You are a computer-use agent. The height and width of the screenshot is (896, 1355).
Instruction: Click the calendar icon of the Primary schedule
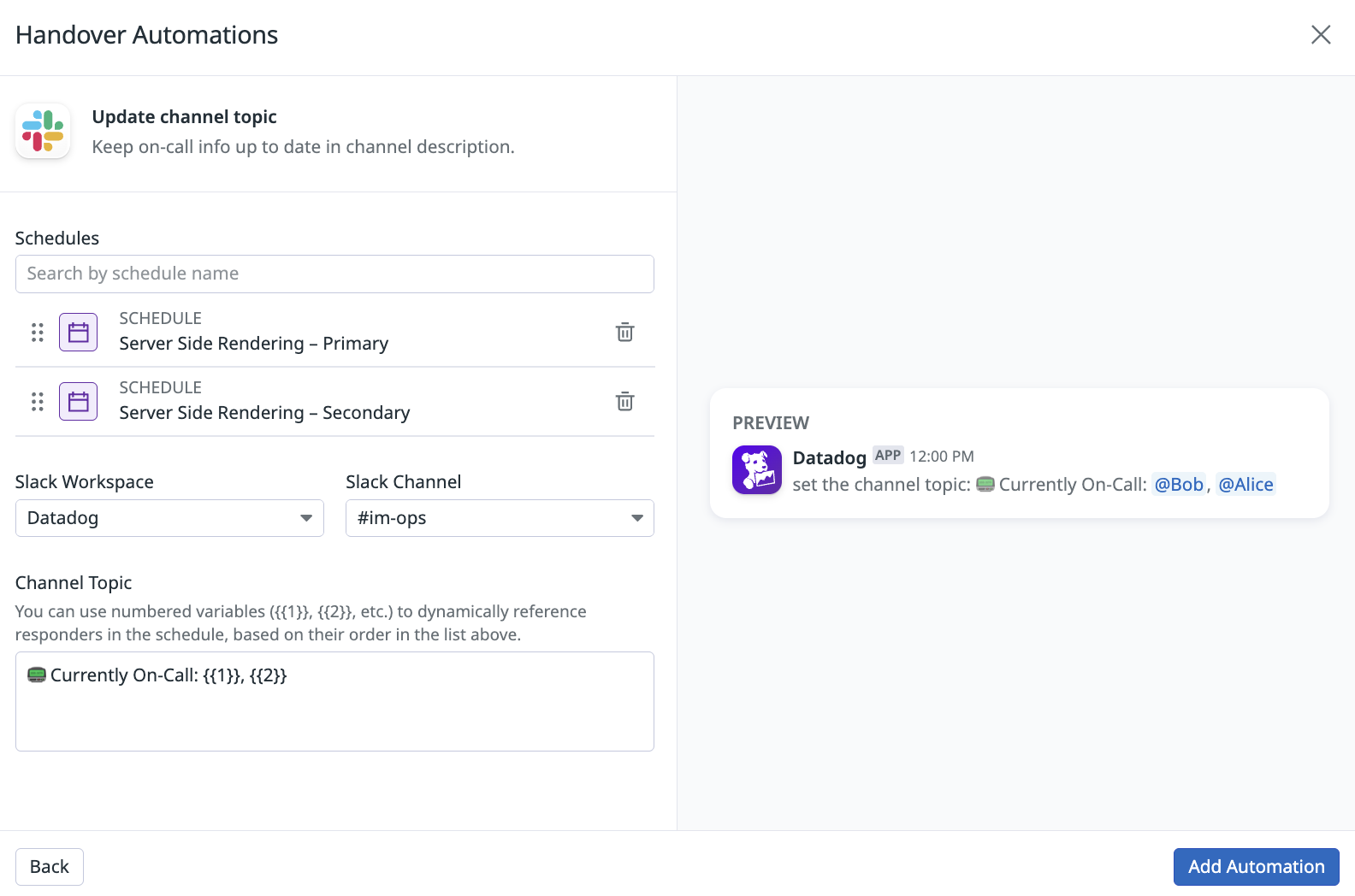(78, 332)
